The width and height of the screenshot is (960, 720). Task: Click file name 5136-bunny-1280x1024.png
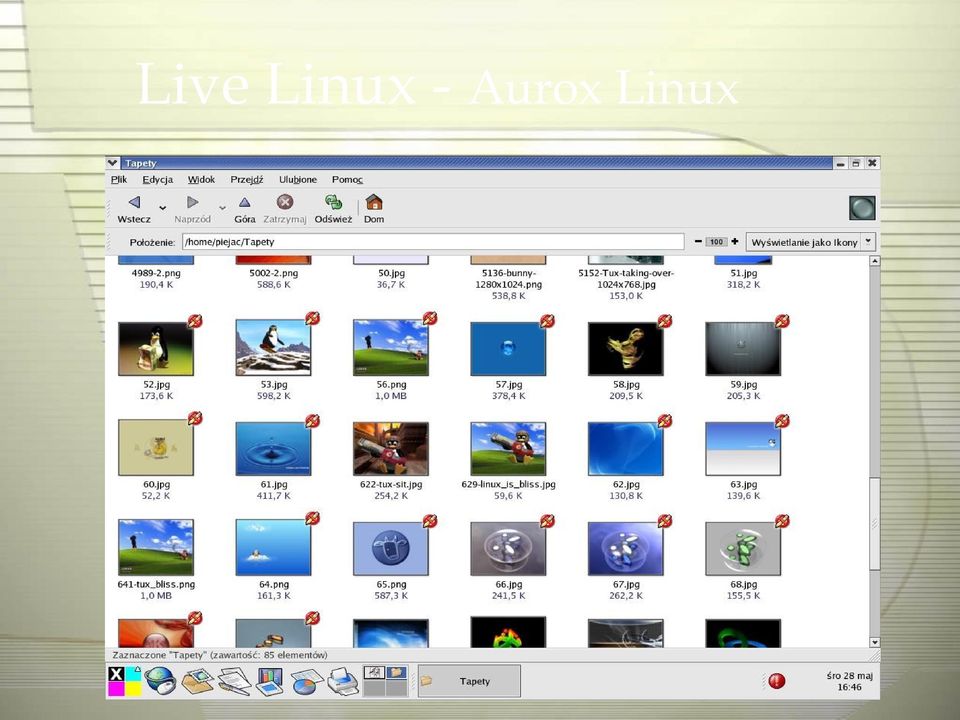click(x=508, y=279)
